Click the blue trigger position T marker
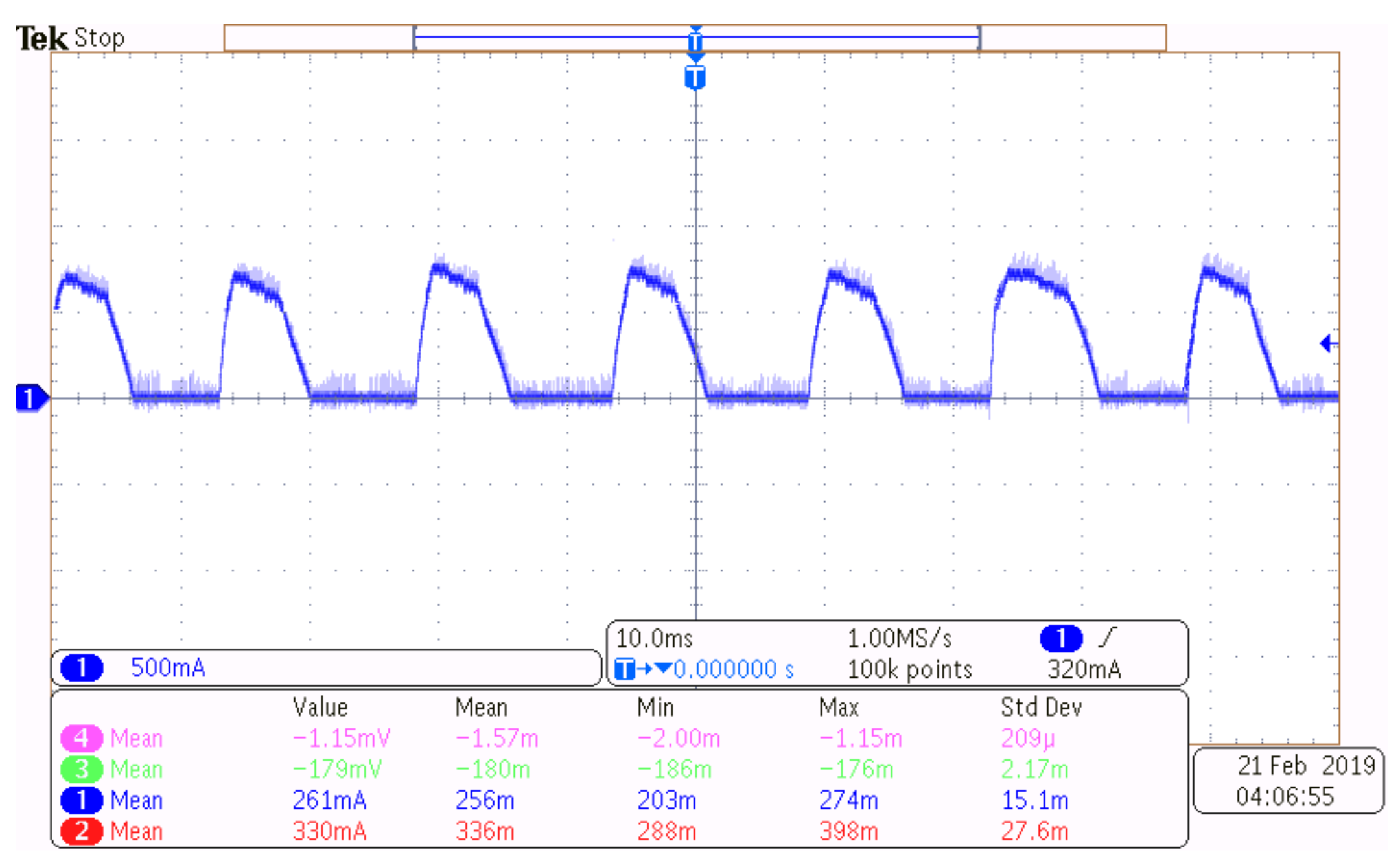The image size is (1400, 863). tap(695, 78)
